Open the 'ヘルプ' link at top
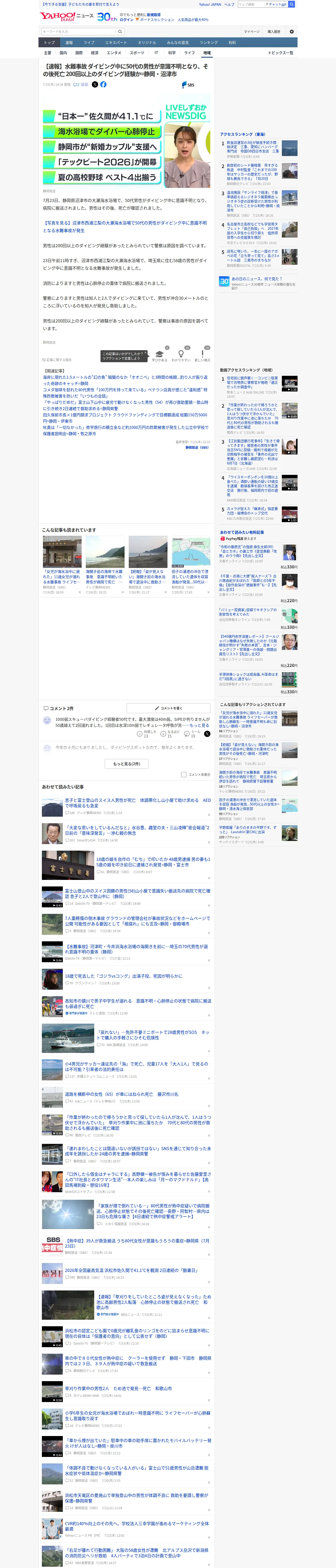 pos(229,4)
